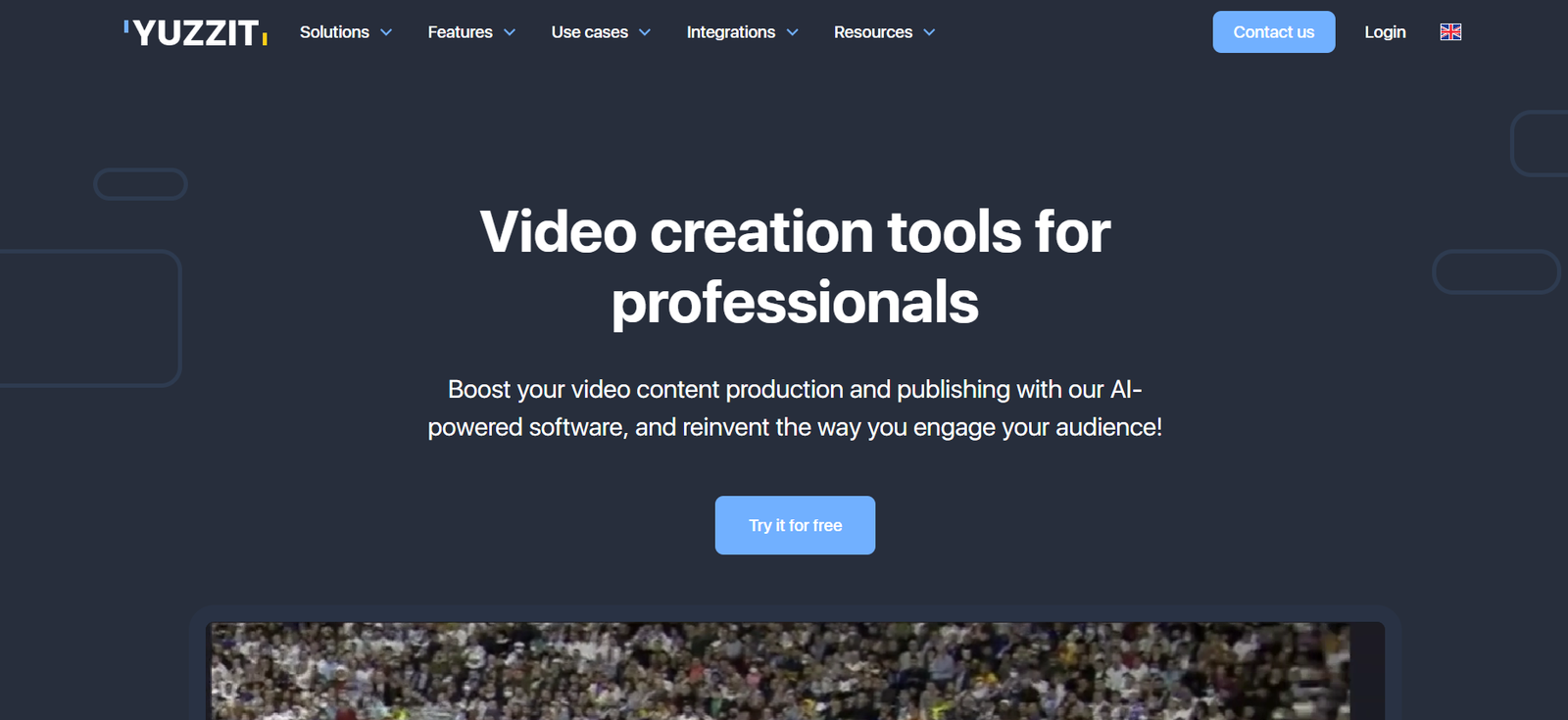Screen dimensions: 1568x720
Task: Open language selector with UK flag
Action: click(1450, 32)
